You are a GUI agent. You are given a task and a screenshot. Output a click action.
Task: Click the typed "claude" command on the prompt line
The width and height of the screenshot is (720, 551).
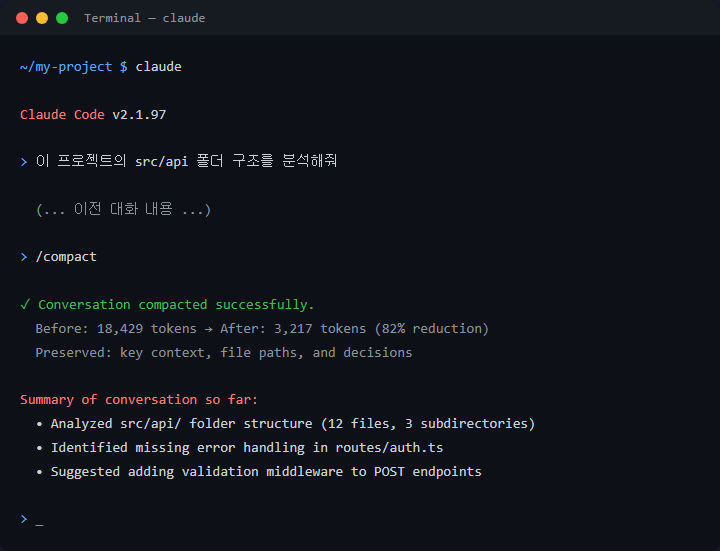click(x=158, y=67)
